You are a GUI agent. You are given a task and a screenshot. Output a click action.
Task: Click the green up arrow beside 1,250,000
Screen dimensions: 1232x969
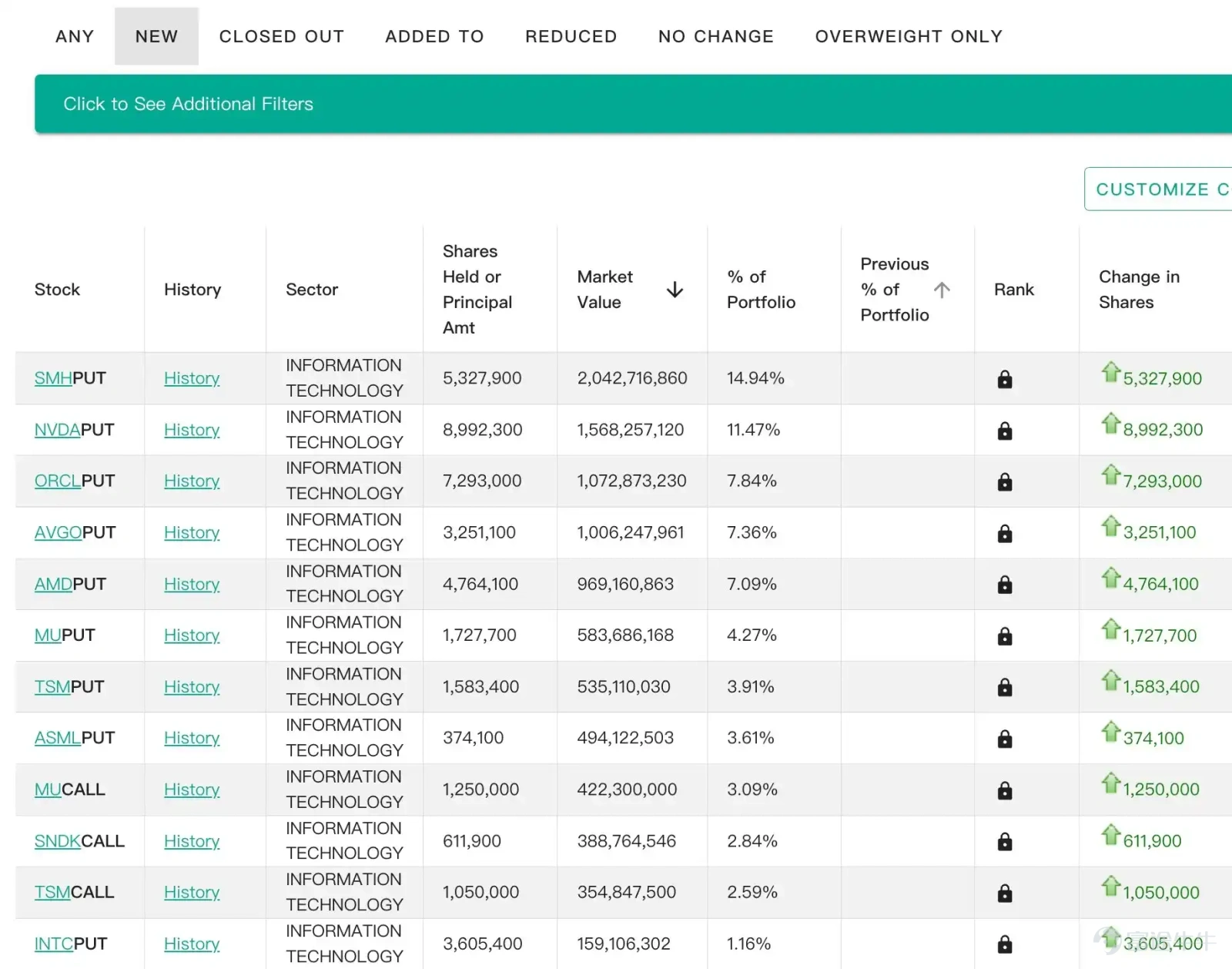(1110, 783)
